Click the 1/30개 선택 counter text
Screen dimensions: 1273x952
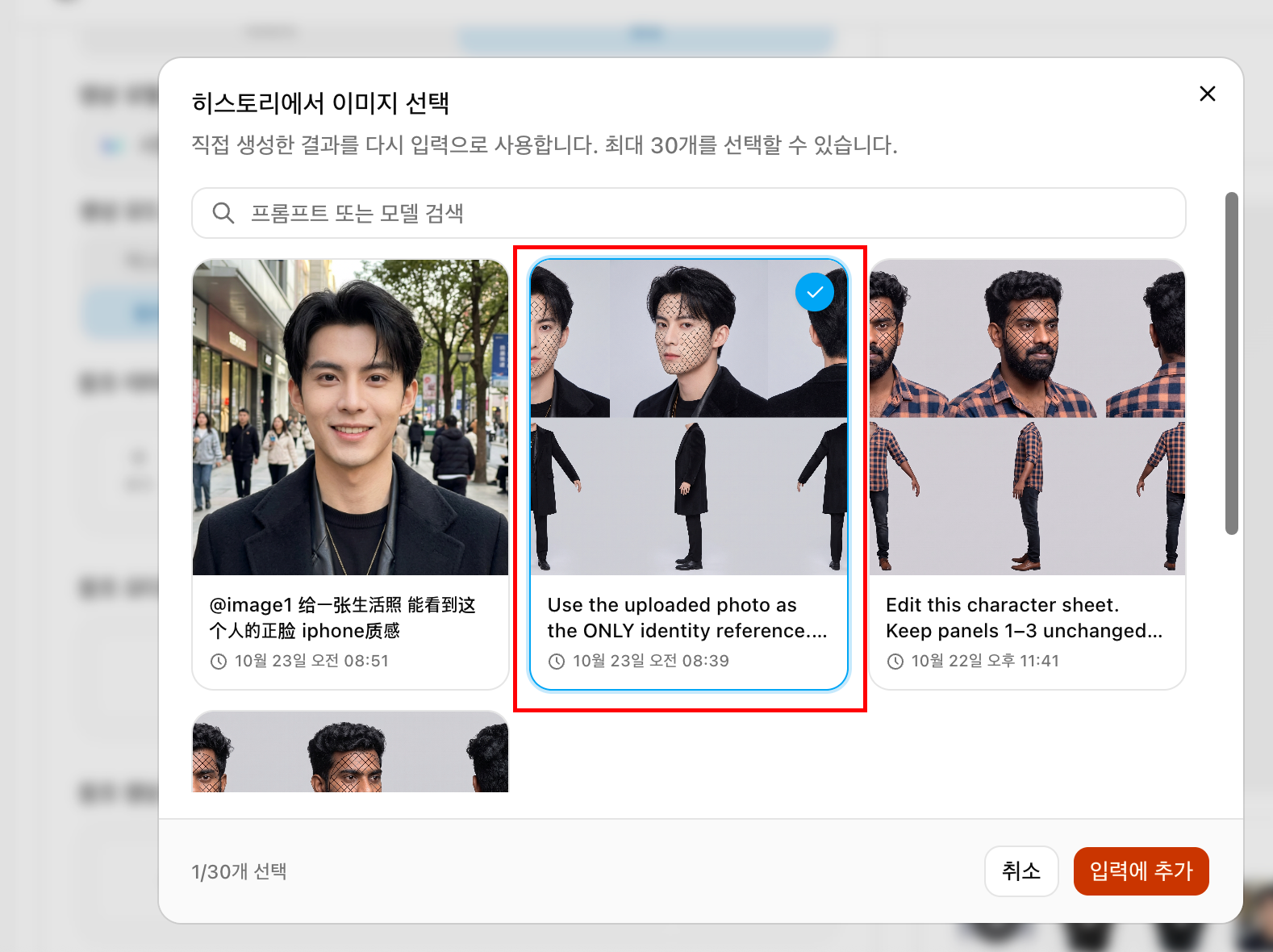tap(239, 871)
